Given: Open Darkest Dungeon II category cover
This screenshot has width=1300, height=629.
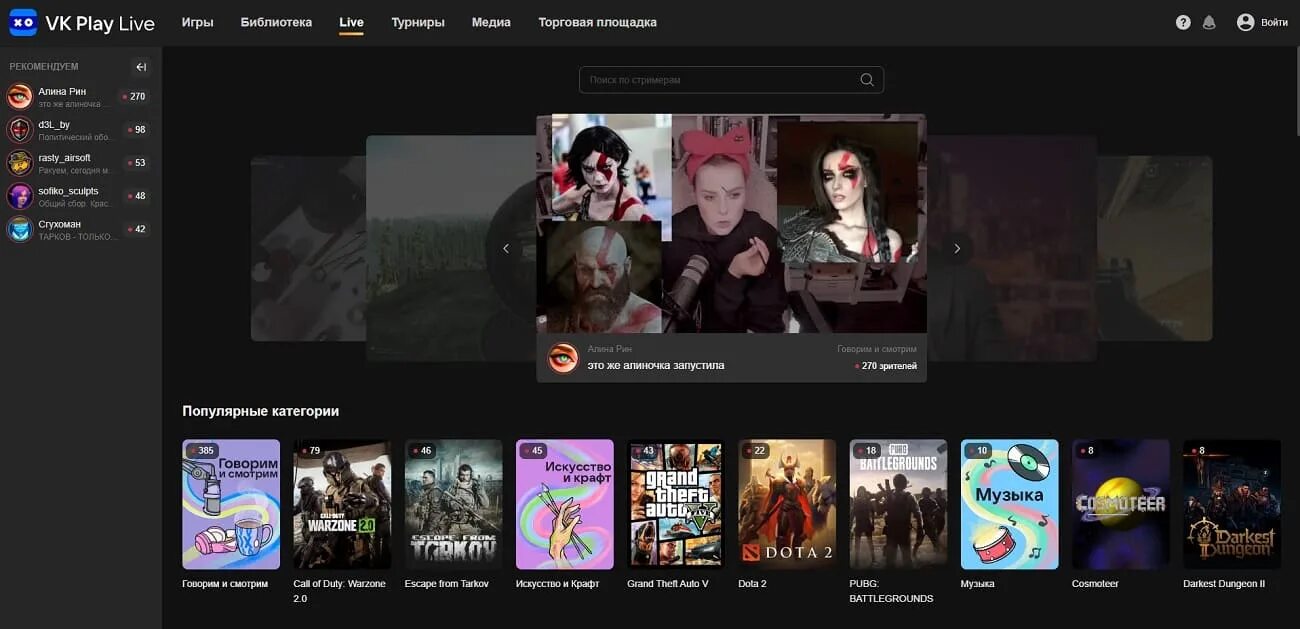Looking at the screenshot, I should coord(1232,504).
